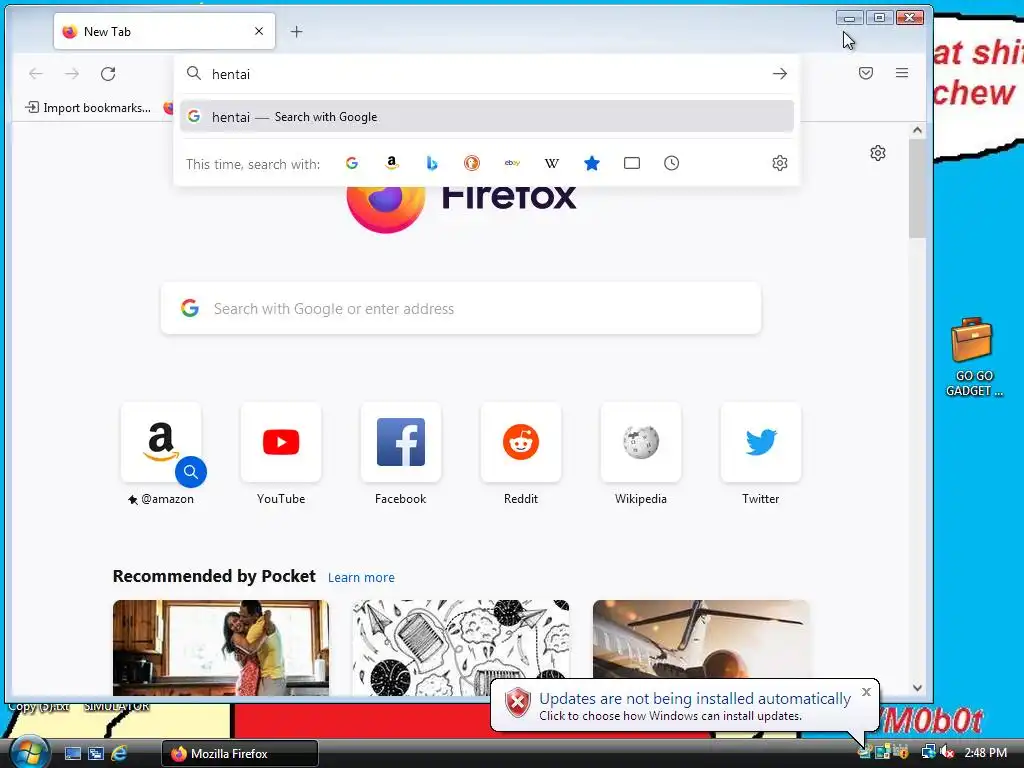Follow the Pocket Learn more link

361,577
